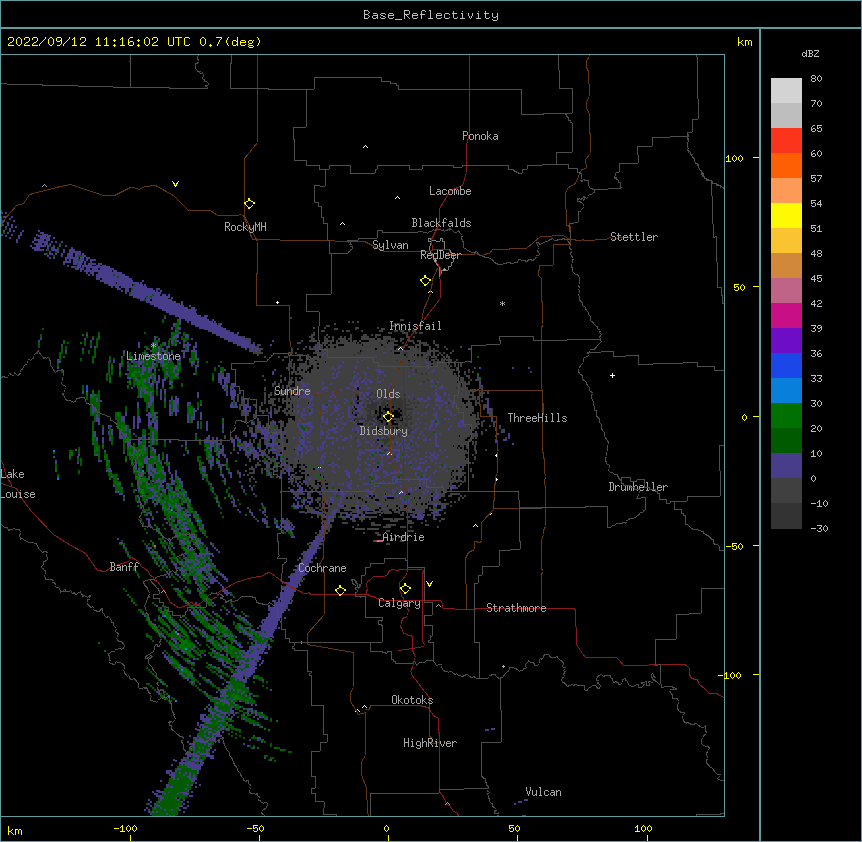
Task: Click the yellow diamond marker below RedDeer
Action: tap(425, 281)
